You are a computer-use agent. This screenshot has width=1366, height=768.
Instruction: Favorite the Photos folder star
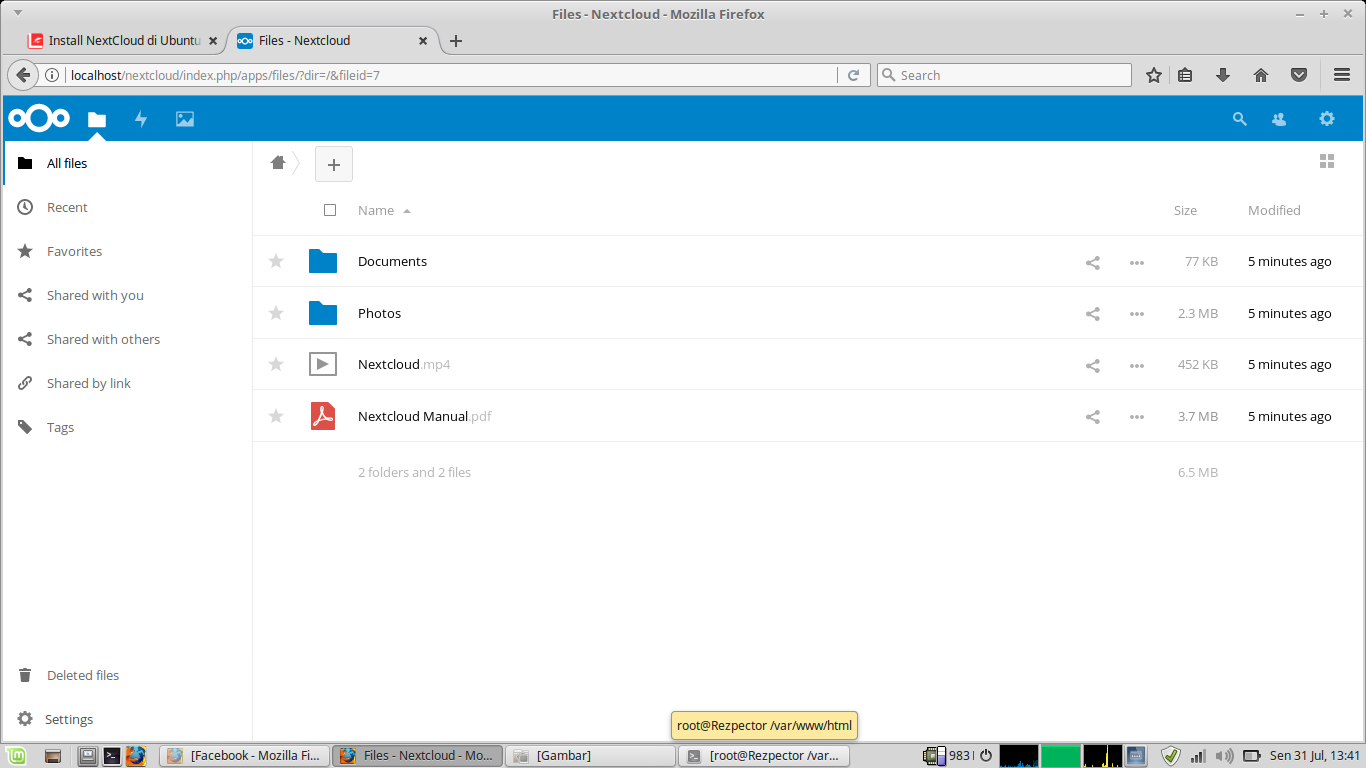click(x=276, y=313)
